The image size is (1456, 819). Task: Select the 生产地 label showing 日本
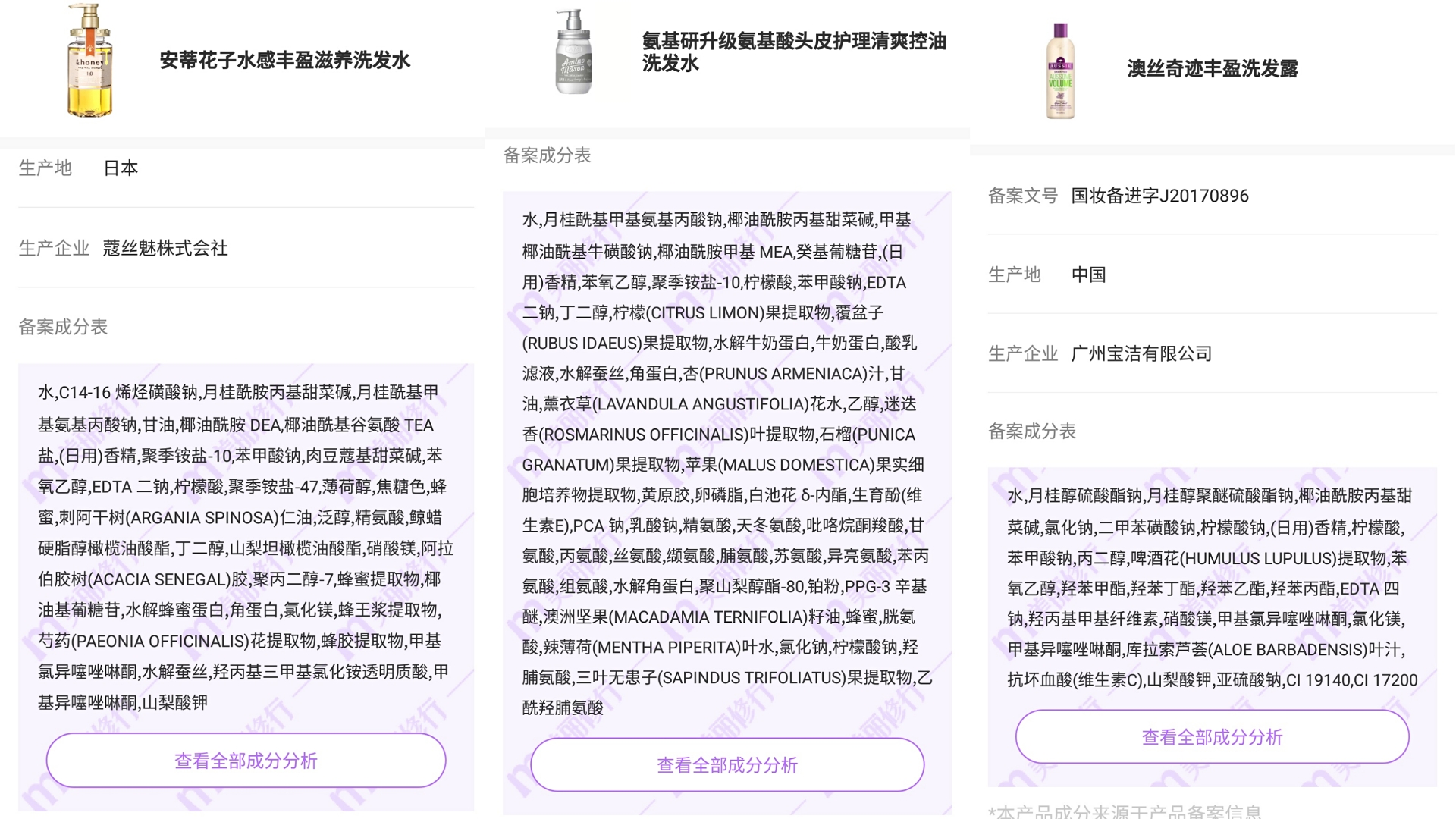coord(45,168)
